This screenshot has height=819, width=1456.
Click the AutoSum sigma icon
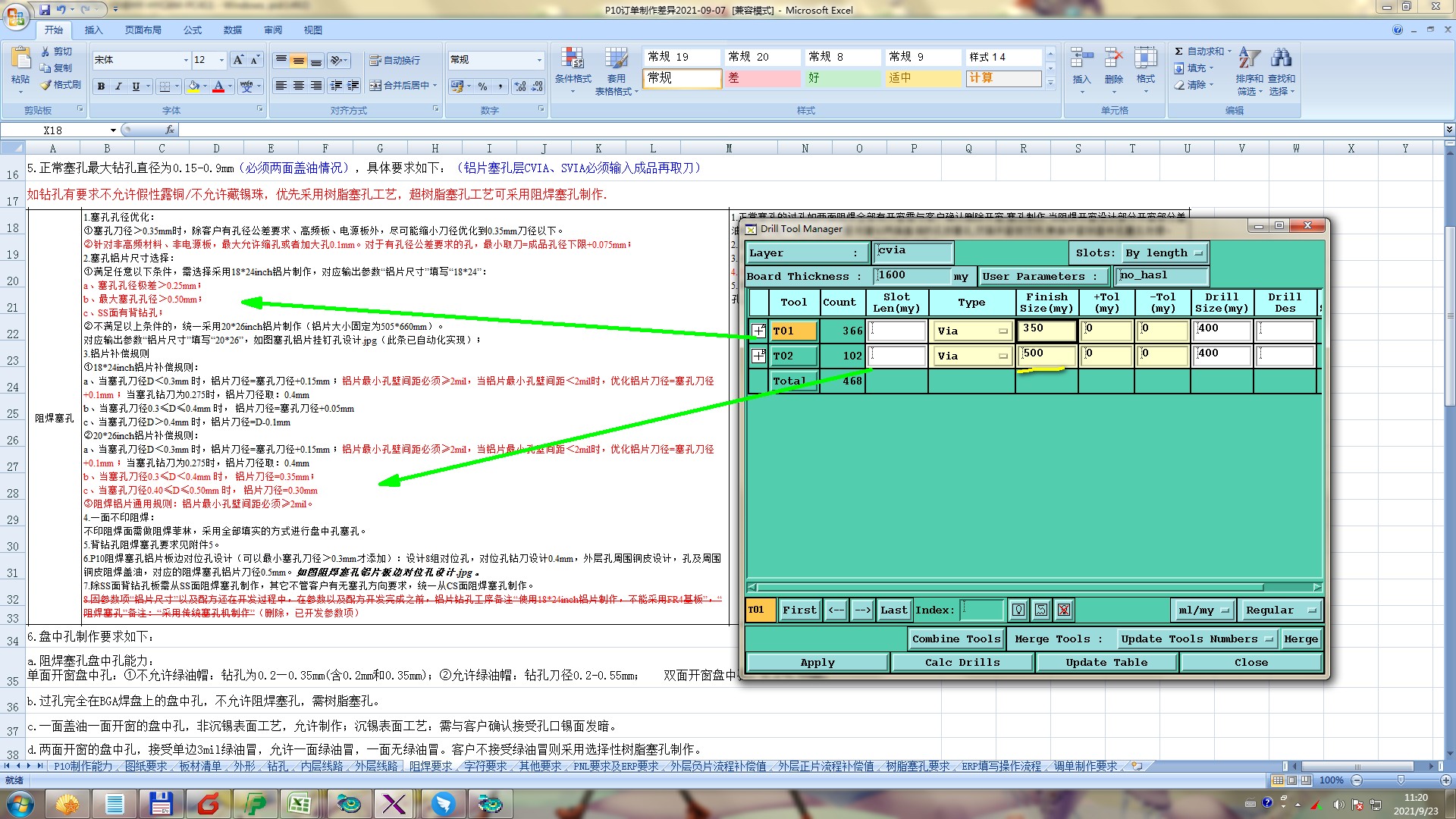click(1178, 52)
